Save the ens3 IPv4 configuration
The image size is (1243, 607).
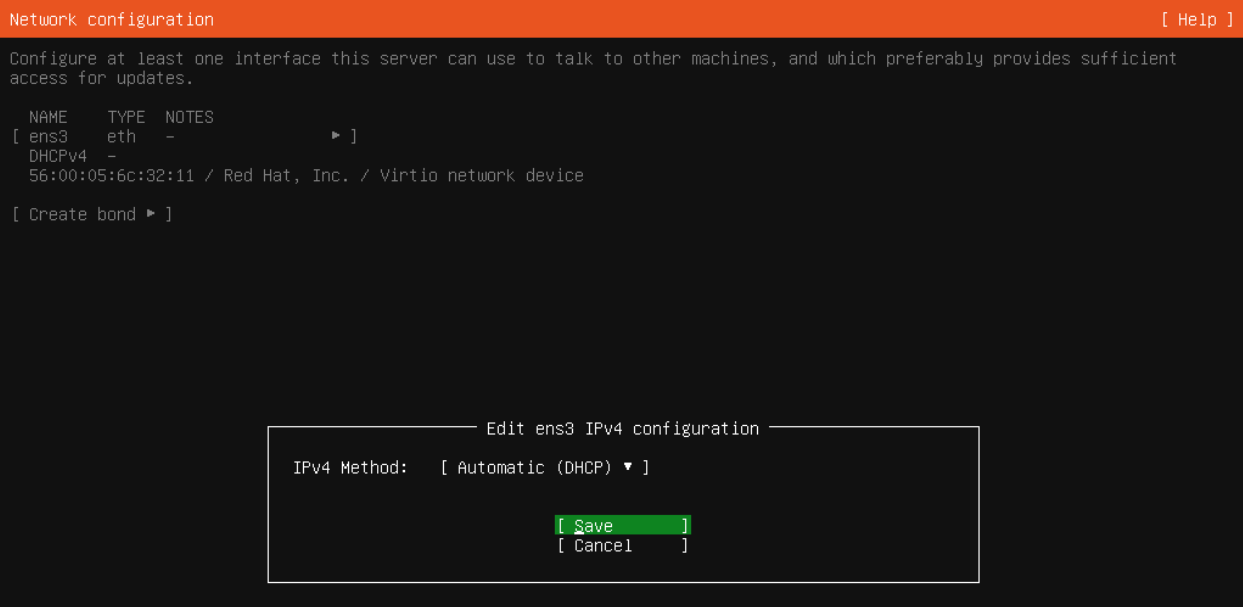point(623,525)
